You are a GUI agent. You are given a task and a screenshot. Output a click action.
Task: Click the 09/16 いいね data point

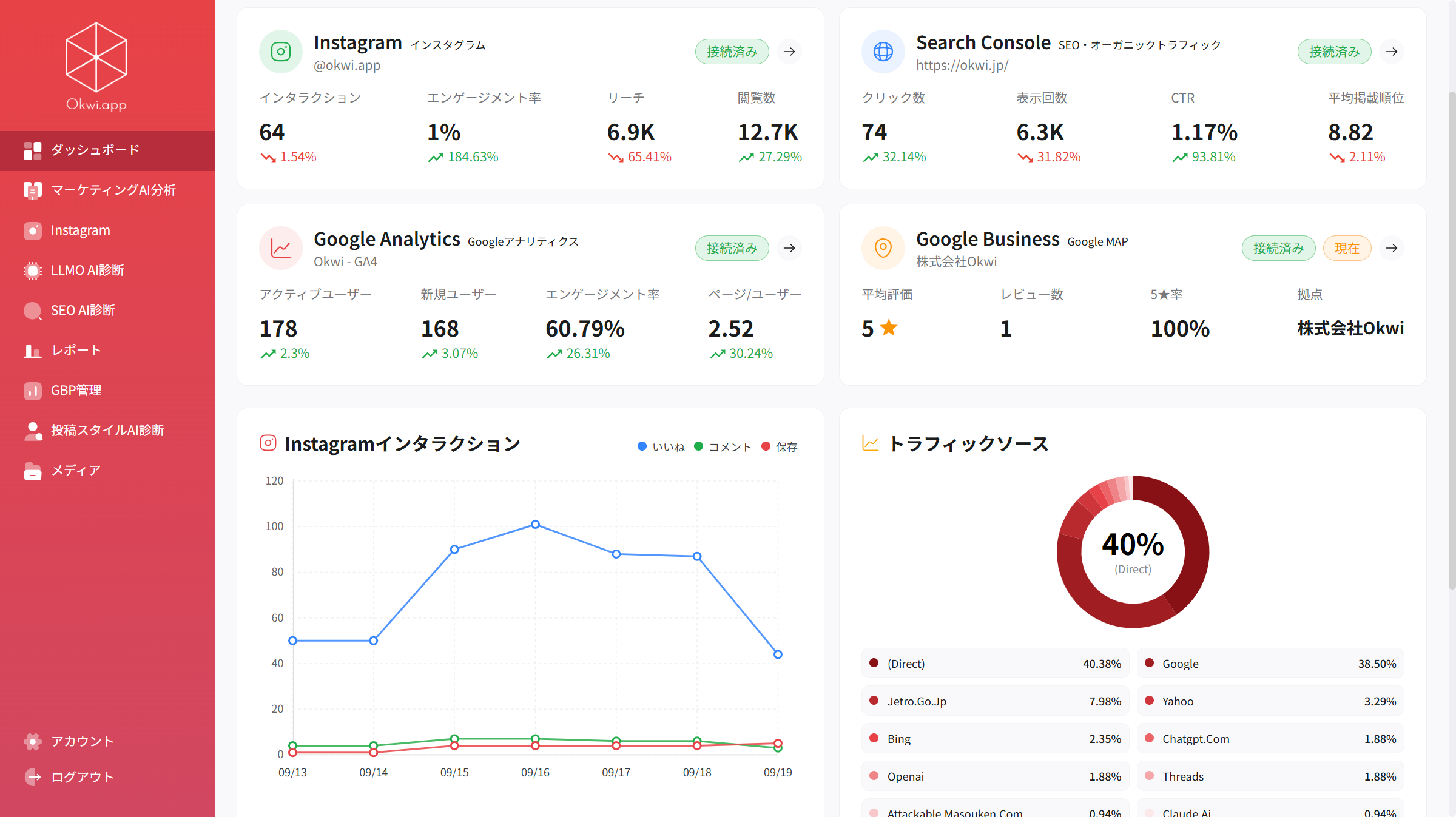tap(535, 525)
